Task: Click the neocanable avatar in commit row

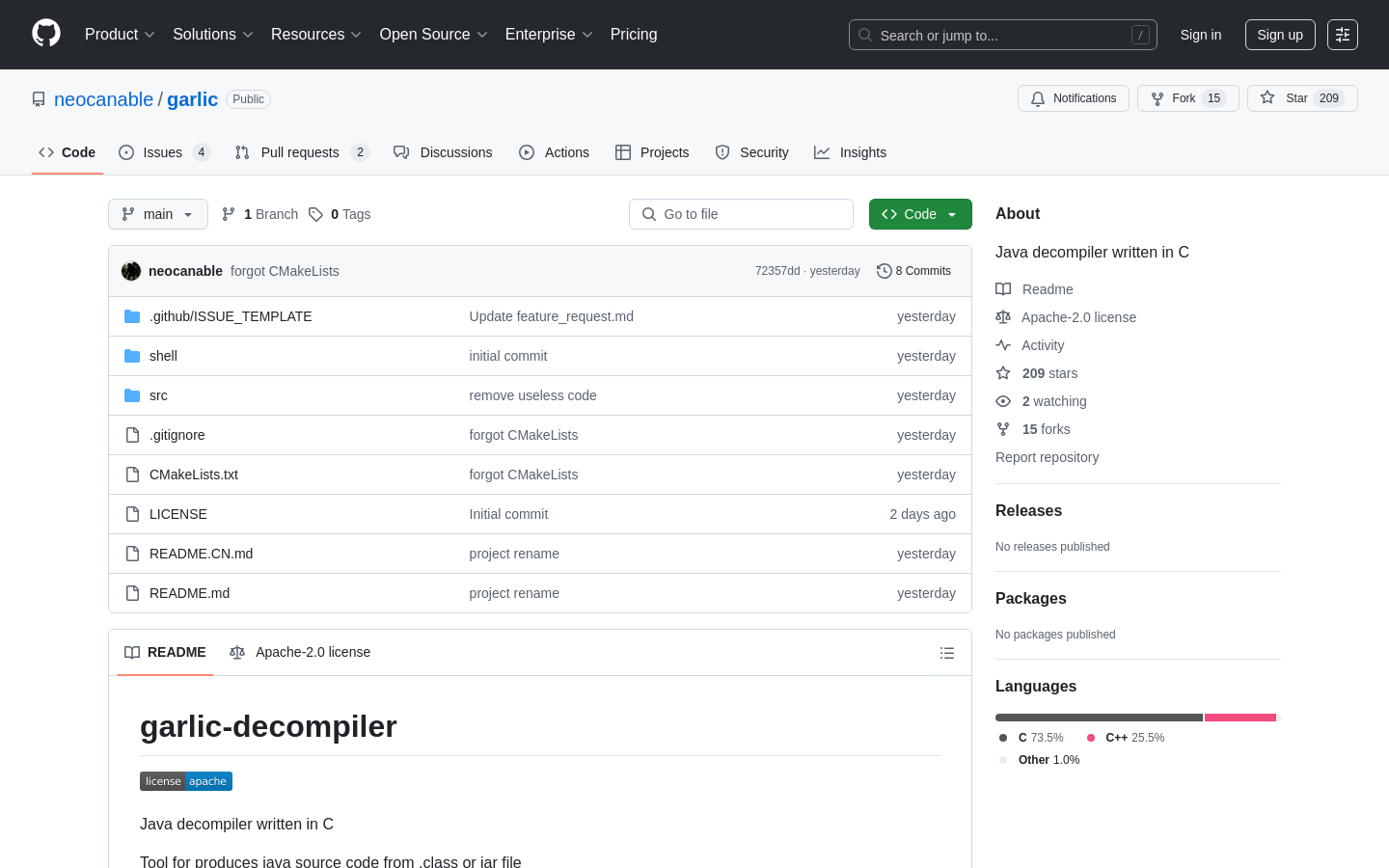Action: point(131,271)
